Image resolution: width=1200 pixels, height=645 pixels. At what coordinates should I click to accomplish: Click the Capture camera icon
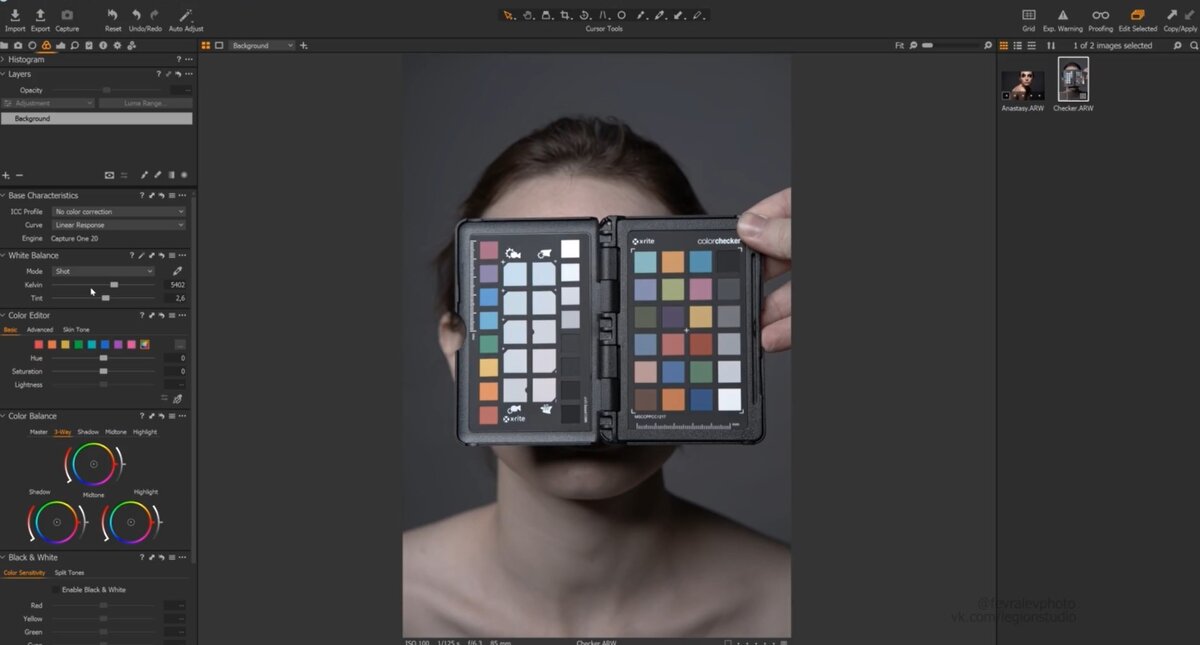click(x=67, y=15)
